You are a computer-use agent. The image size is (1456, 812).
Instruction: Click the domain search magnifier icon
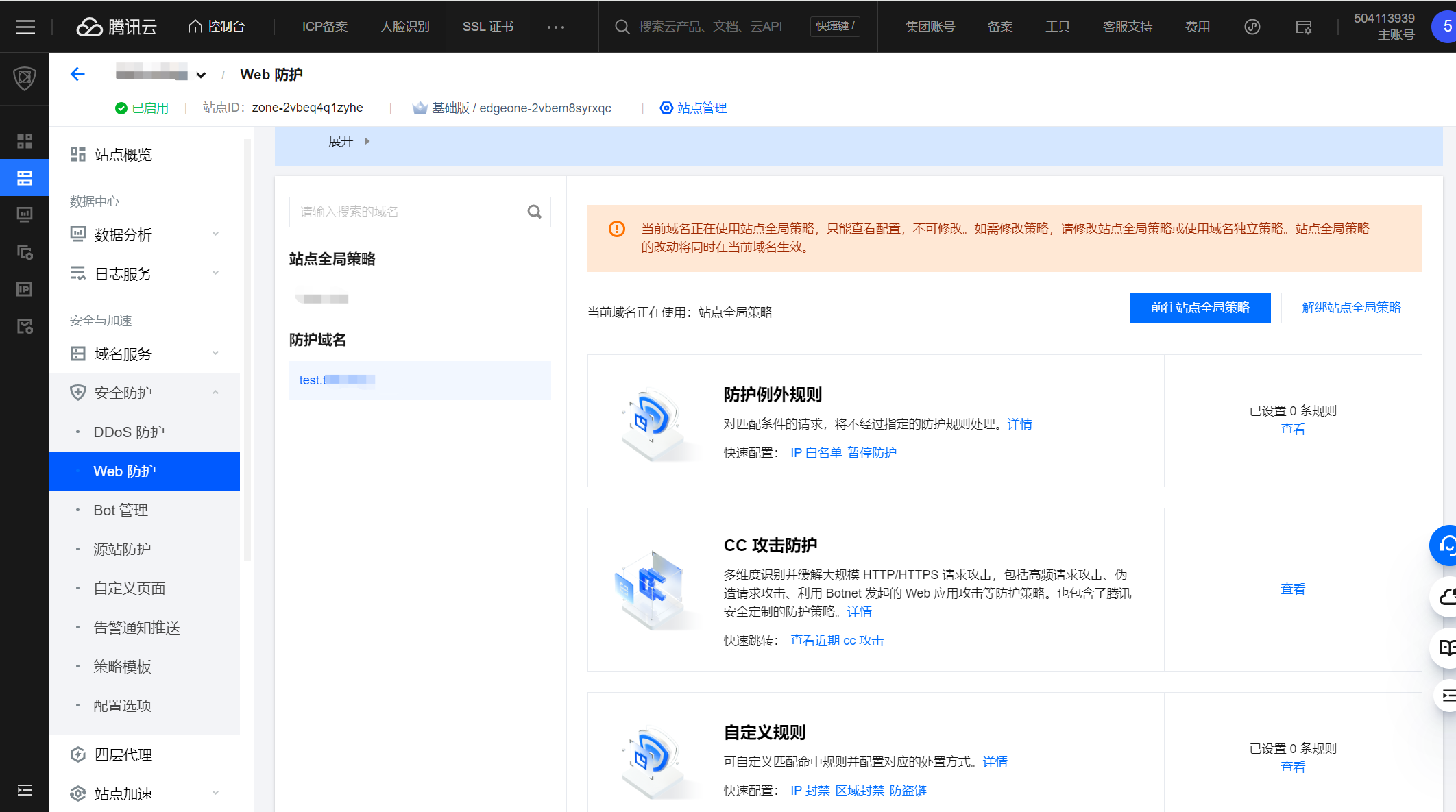(x=535, y=212)
